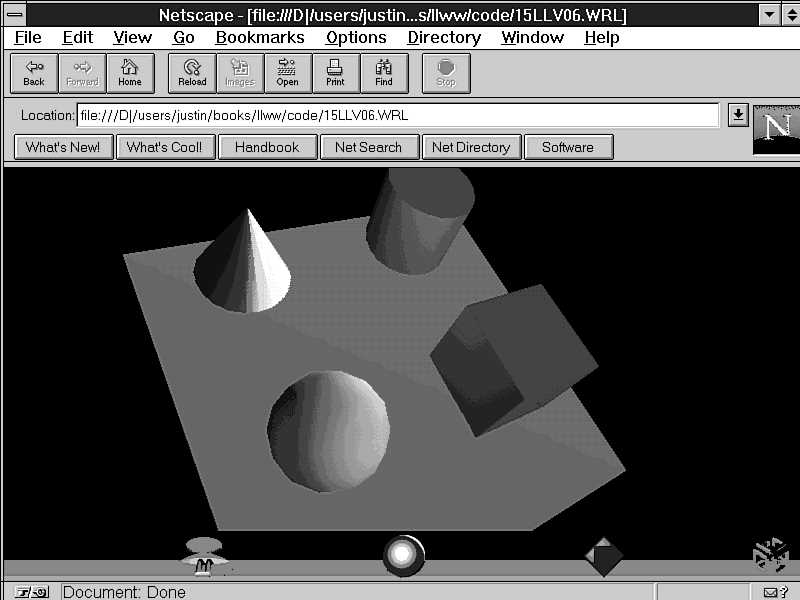Select the diamond-shaped navigation control
This screenshot has width=800, height=600.
[603, 556]
